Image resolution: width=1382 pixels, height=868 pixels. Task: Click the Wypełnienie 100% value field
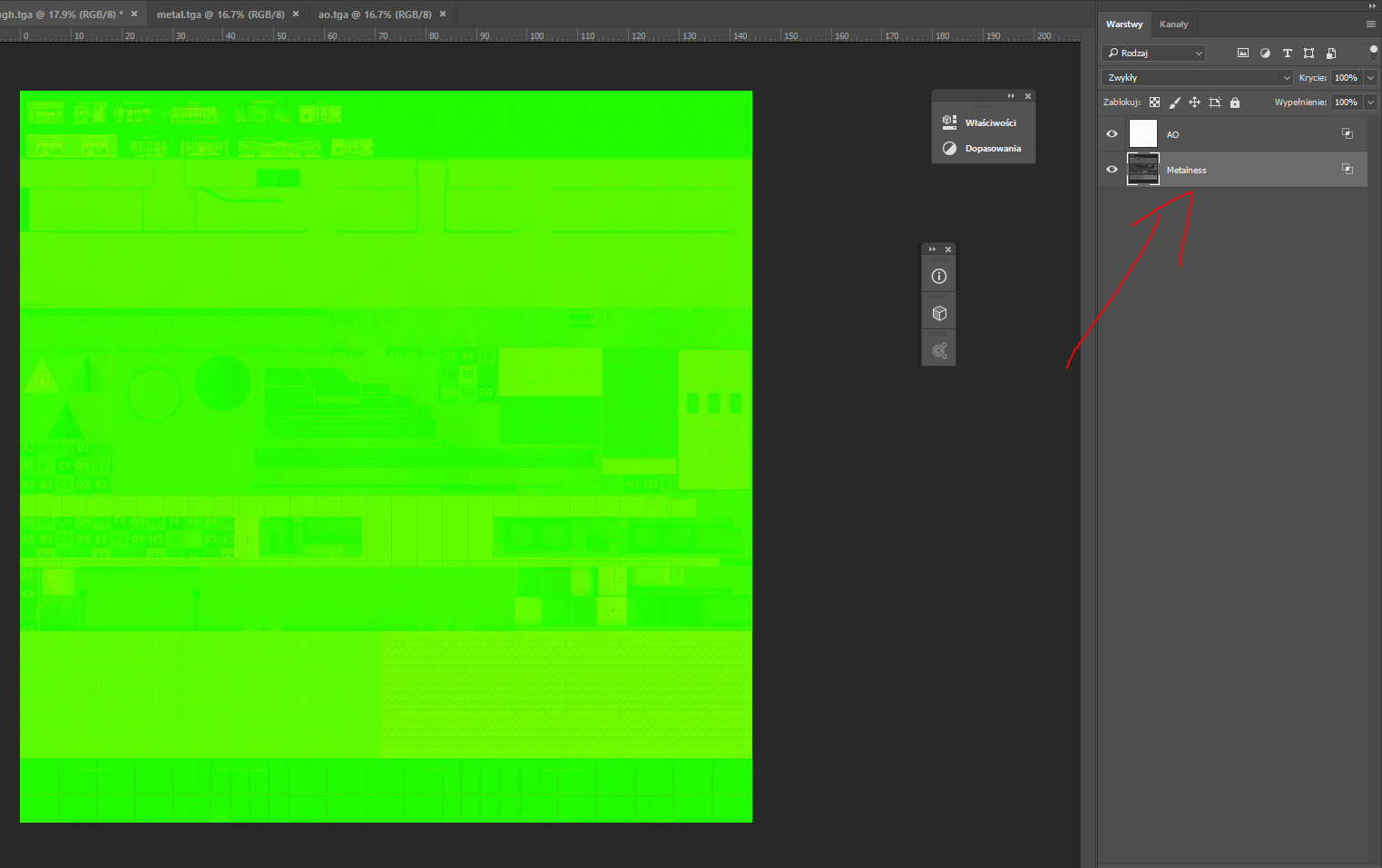point(1347,102)
